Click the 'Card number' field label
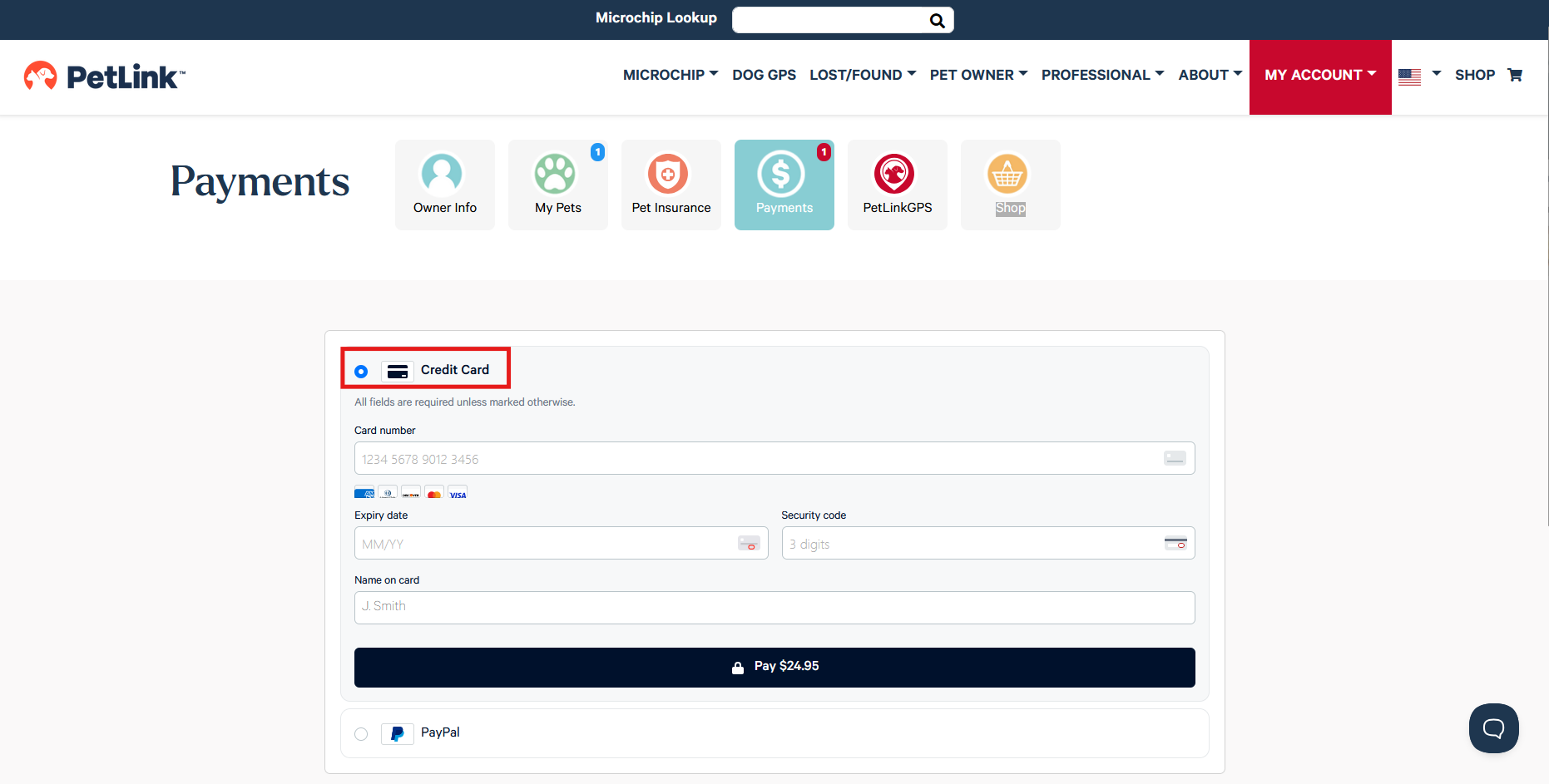Viewport: 1549px width, 784px height. tap(385, 431)
